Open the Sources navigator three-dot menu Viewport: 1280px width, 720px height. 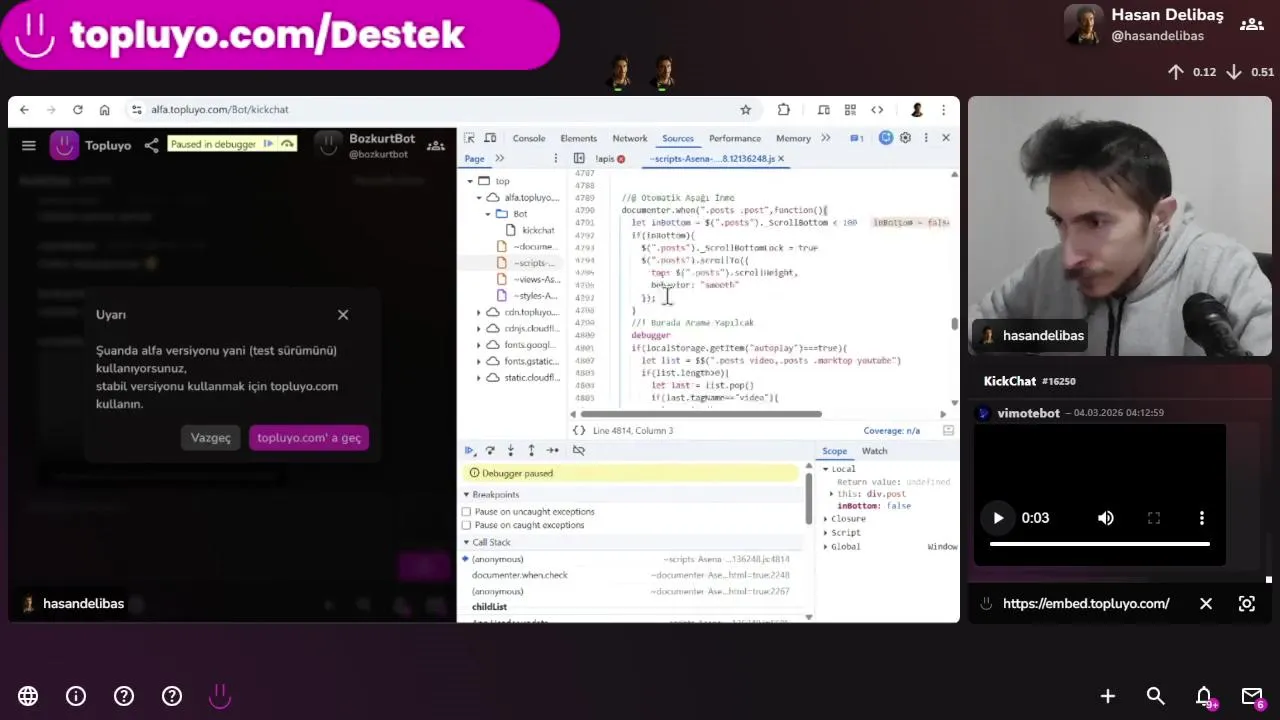tap(555, 159)
